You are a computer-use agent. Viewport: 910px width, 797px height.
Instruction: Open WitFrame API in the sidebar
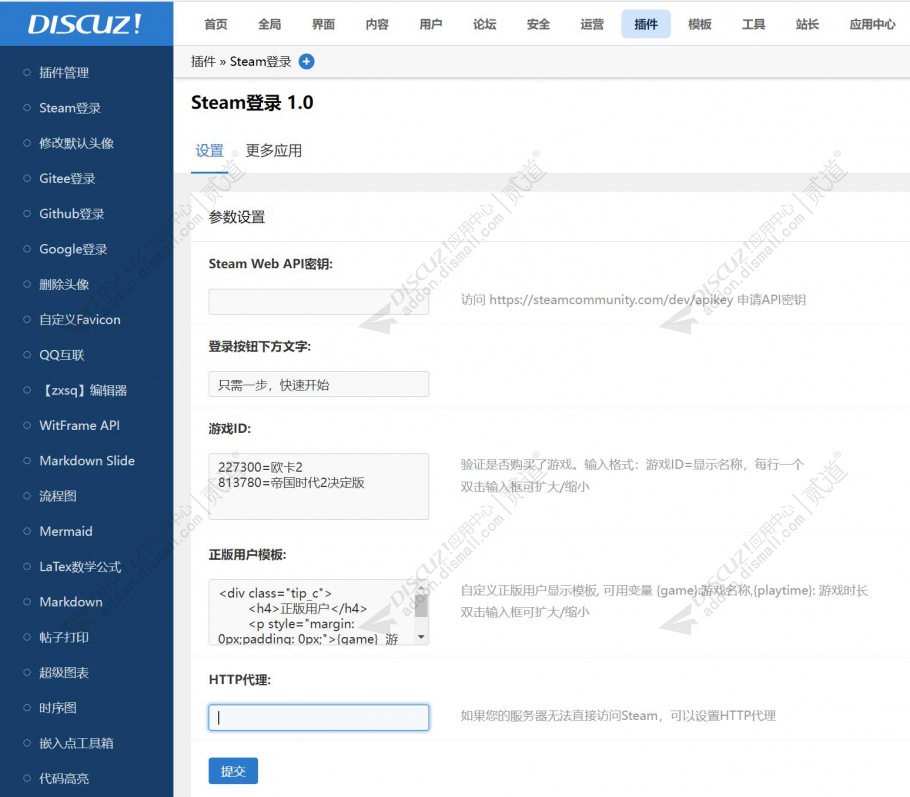tap(80, 425)
